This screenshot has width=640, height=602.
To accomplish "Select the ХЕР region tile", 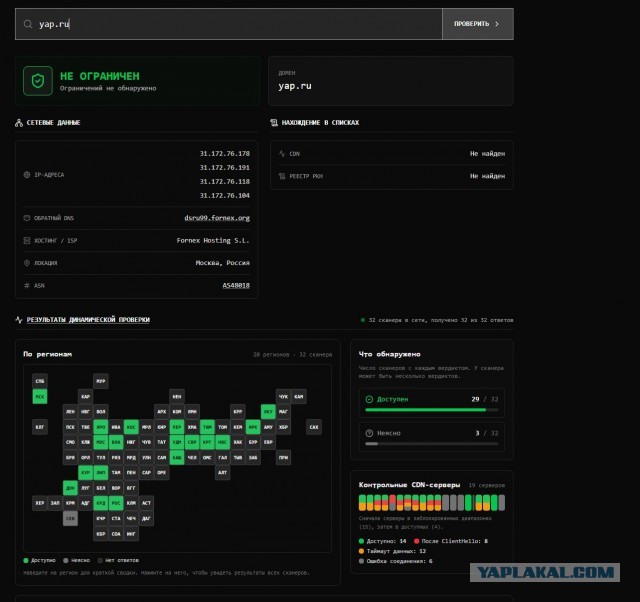I will [40, 503].
